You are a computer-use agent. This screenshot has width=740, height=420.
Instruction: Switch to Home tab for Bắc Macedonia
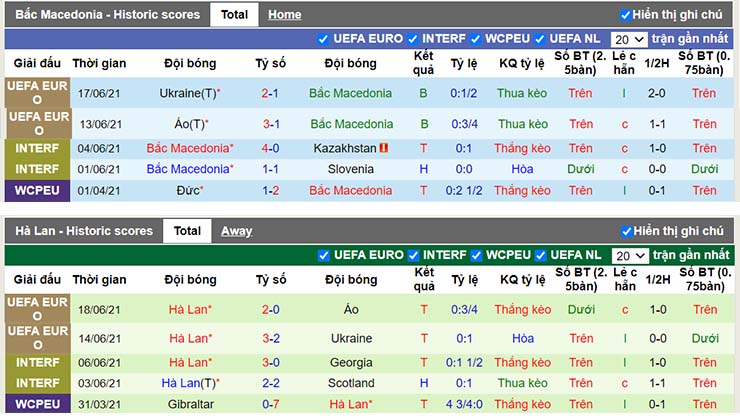pos(285,15)
